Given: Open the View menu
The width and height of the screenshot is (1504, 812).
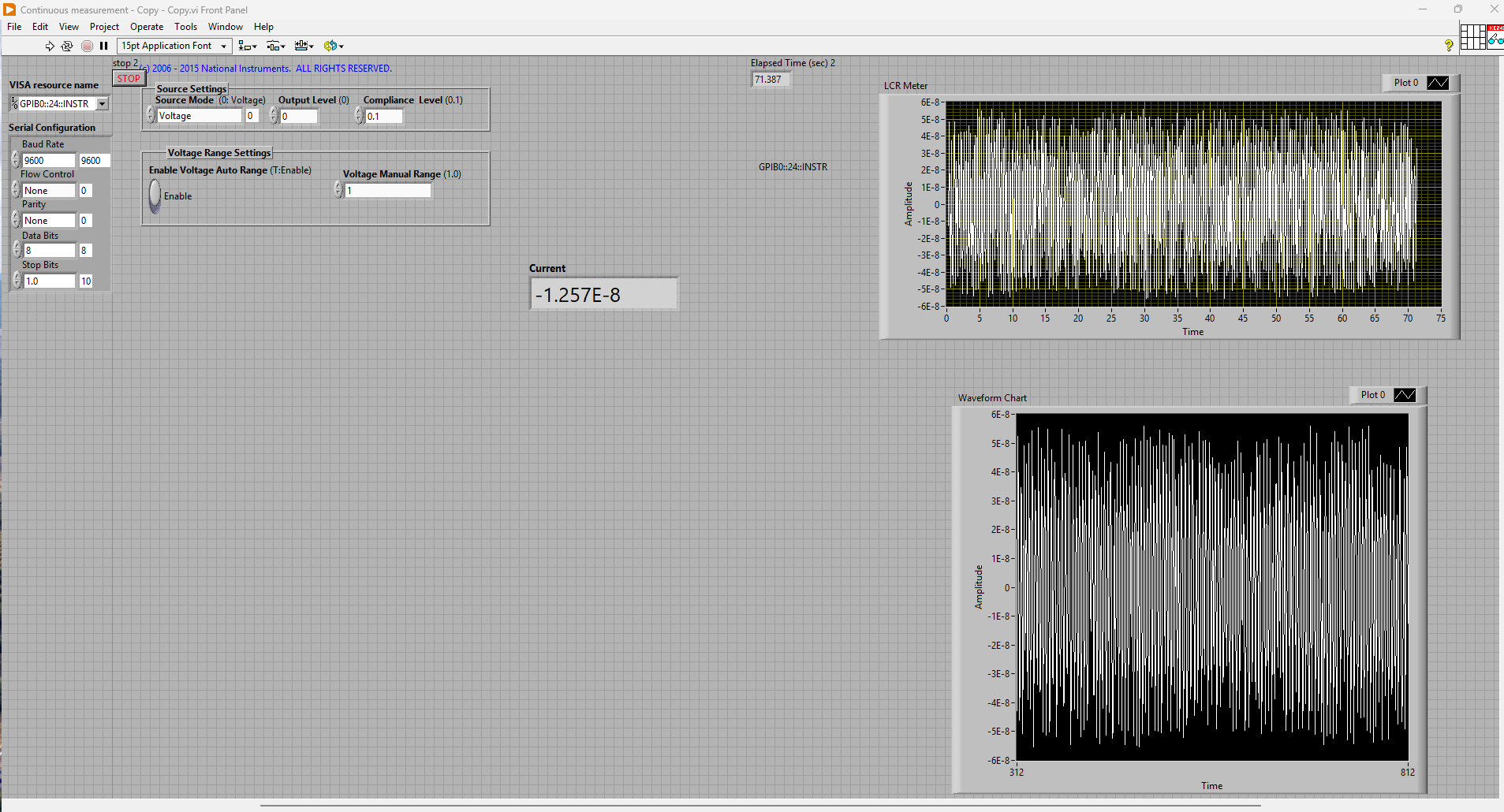Looking at the screenshot, I should [69, 27].
